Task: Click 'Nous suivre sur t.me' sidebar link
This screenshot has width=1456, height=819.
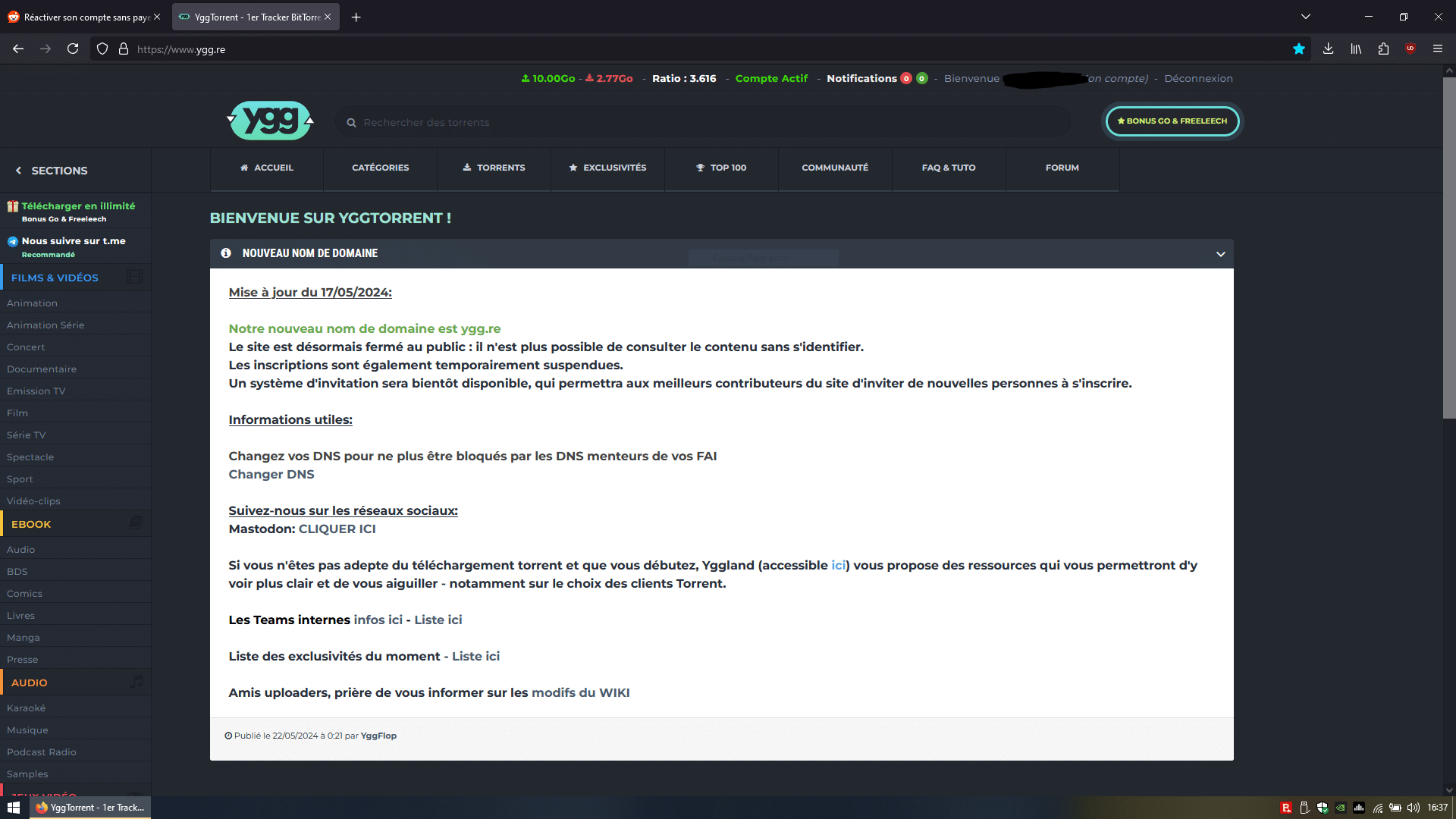Action: point(76,246)
